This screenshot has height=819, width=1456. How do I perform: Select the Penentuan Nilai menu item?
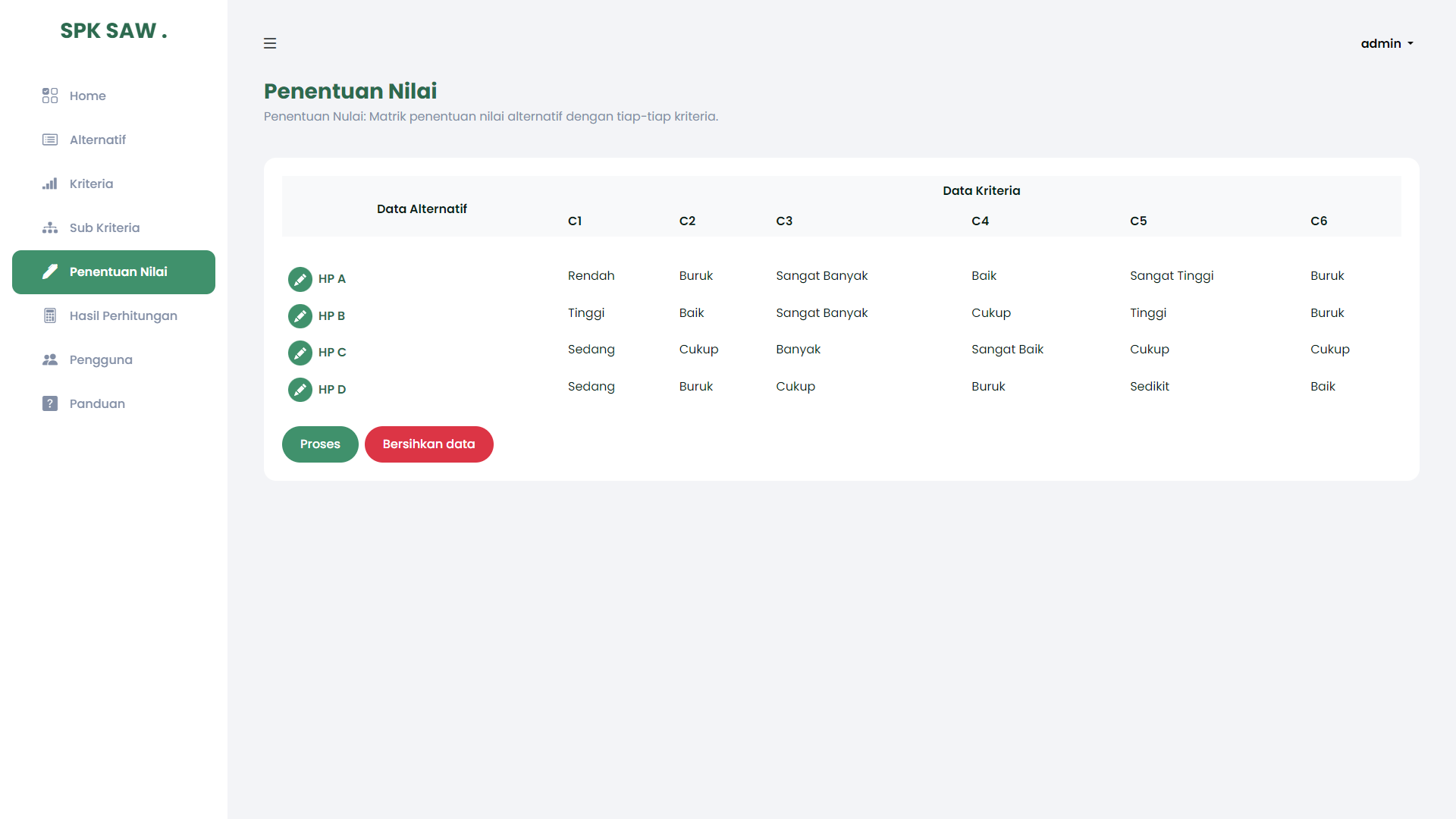tap(114, 272)
